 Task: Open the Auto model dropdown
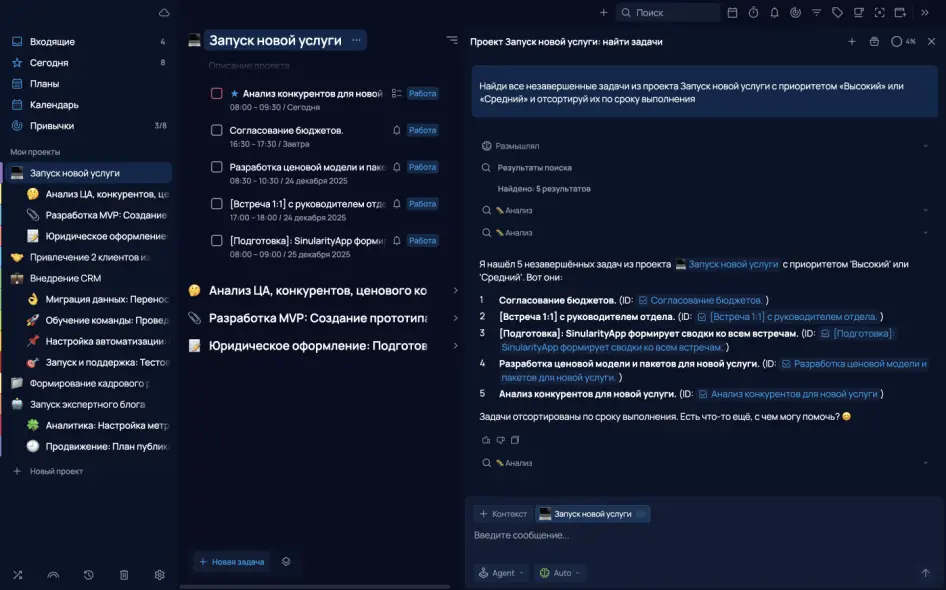tap(560, 573)
